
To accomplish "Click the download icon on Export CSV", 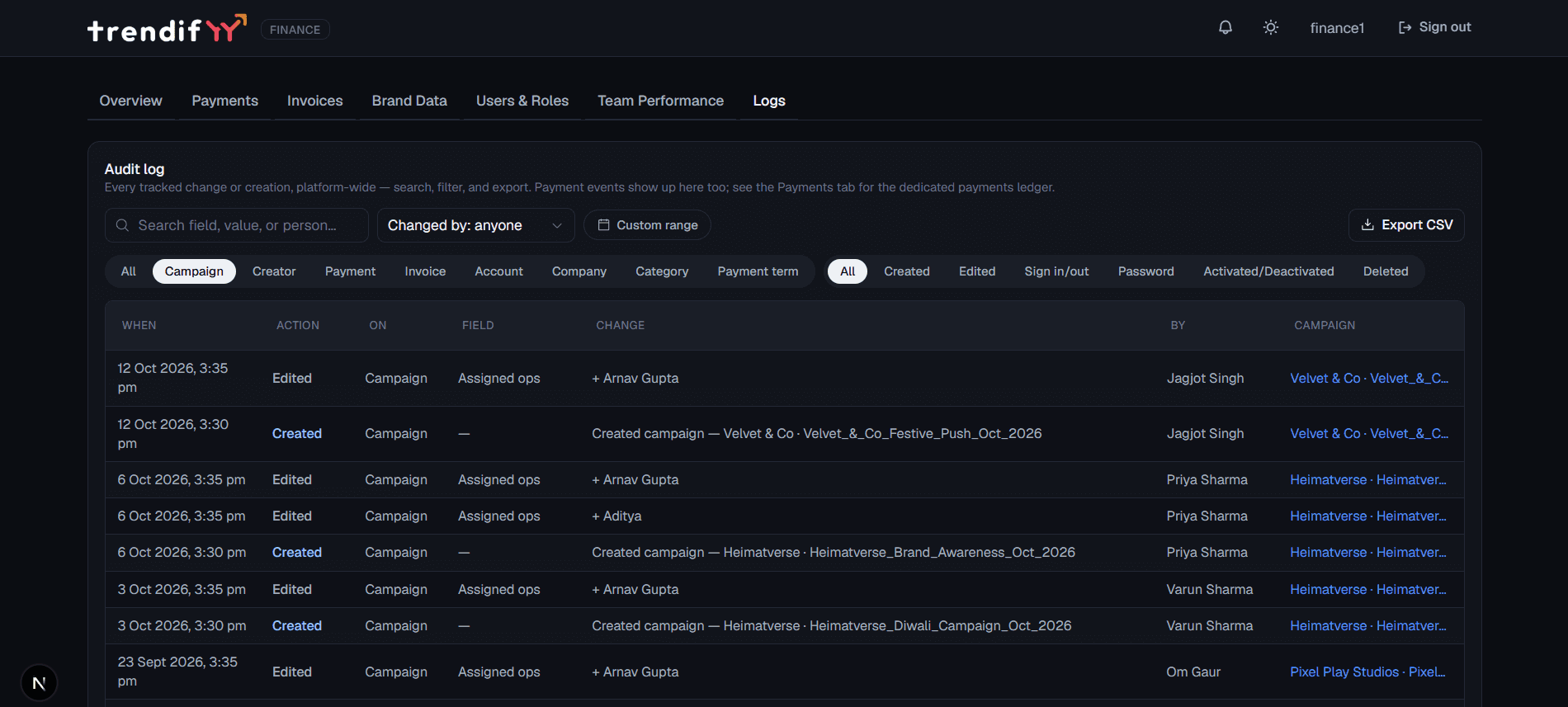I will [x=1367, y=224].
